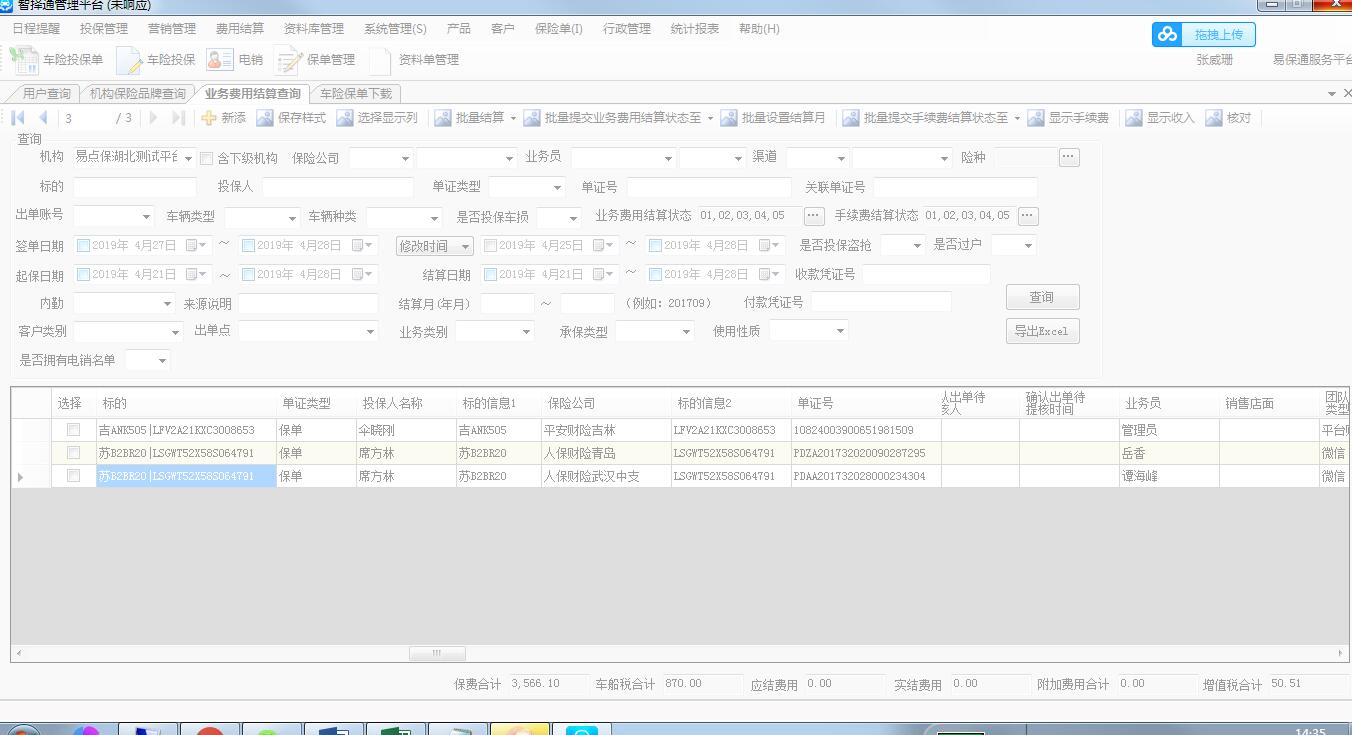The height and width of the screenshot is (735, 1352).
Task: Expand the 车辆类型 combo box
Action: tap(292, 218)
